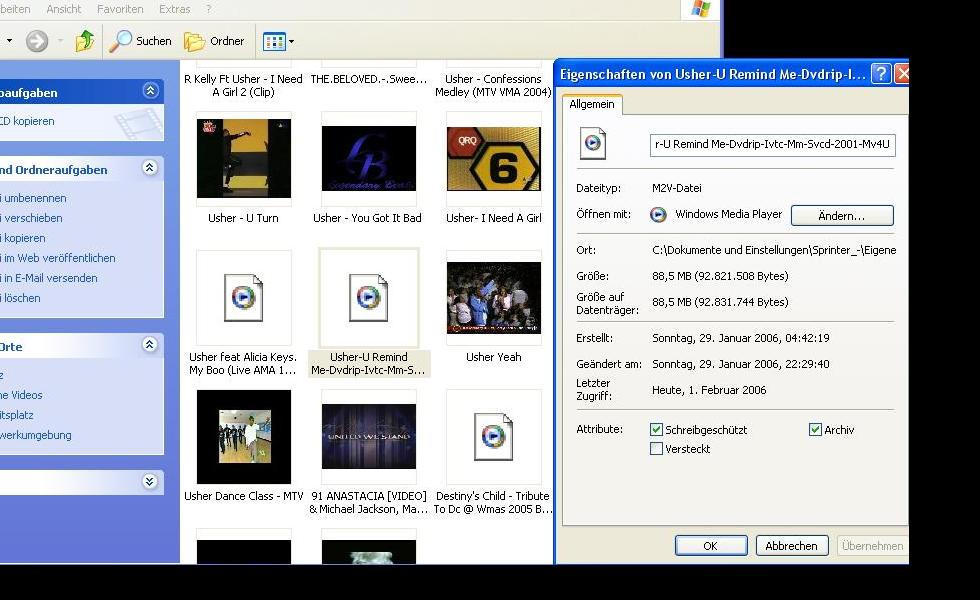Open the view mode dropdown
Image resolution: width=980 pixels, height=600 pixels.
279,41
